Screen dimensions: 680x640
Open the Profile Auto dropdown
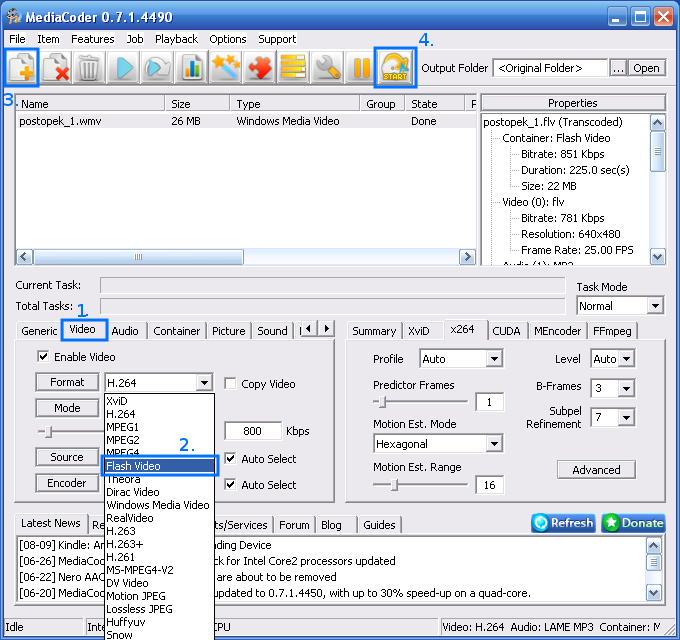point(461,359)
